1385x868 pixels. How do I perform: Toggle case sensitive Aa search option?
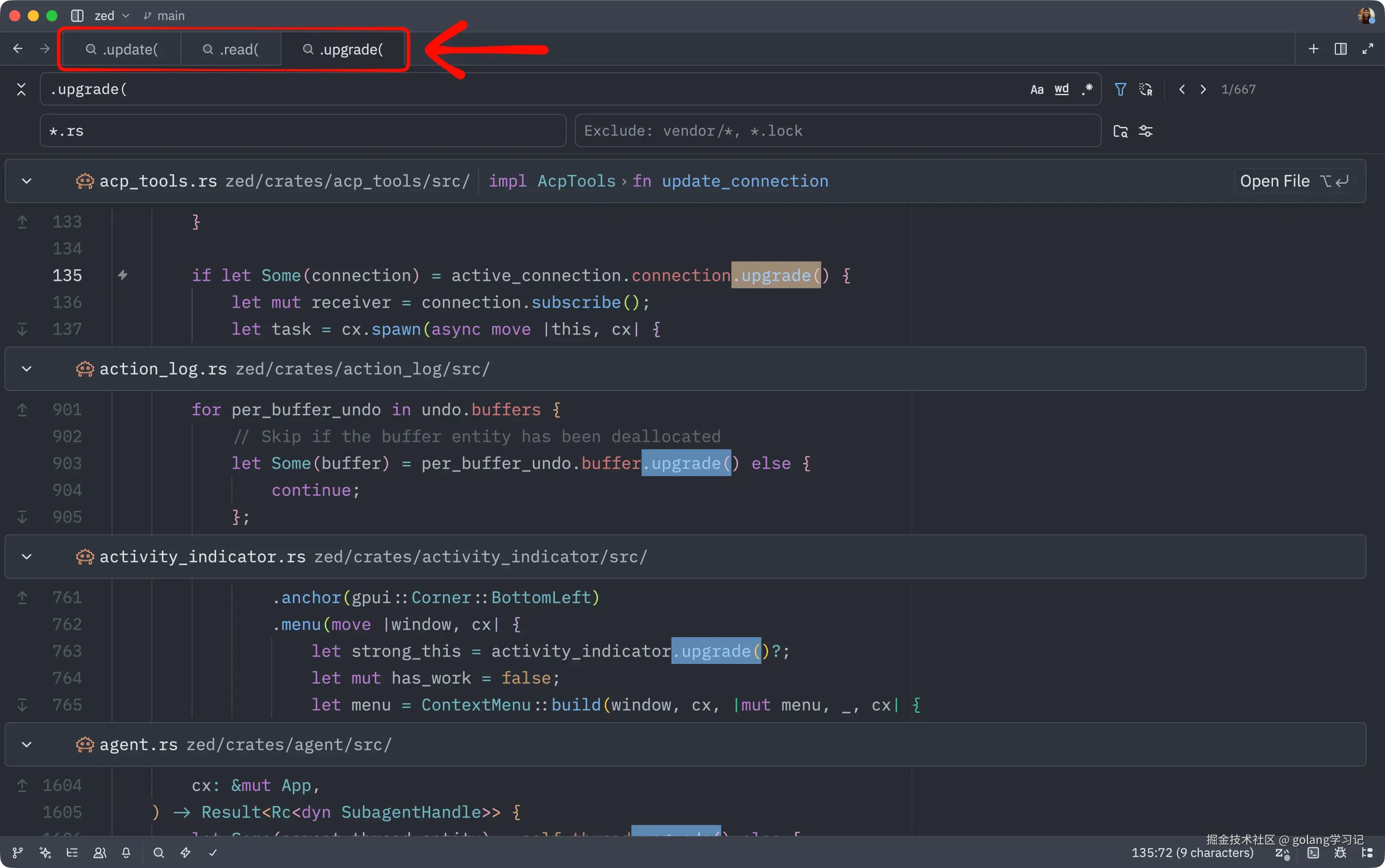click(x=1036, y=90)
